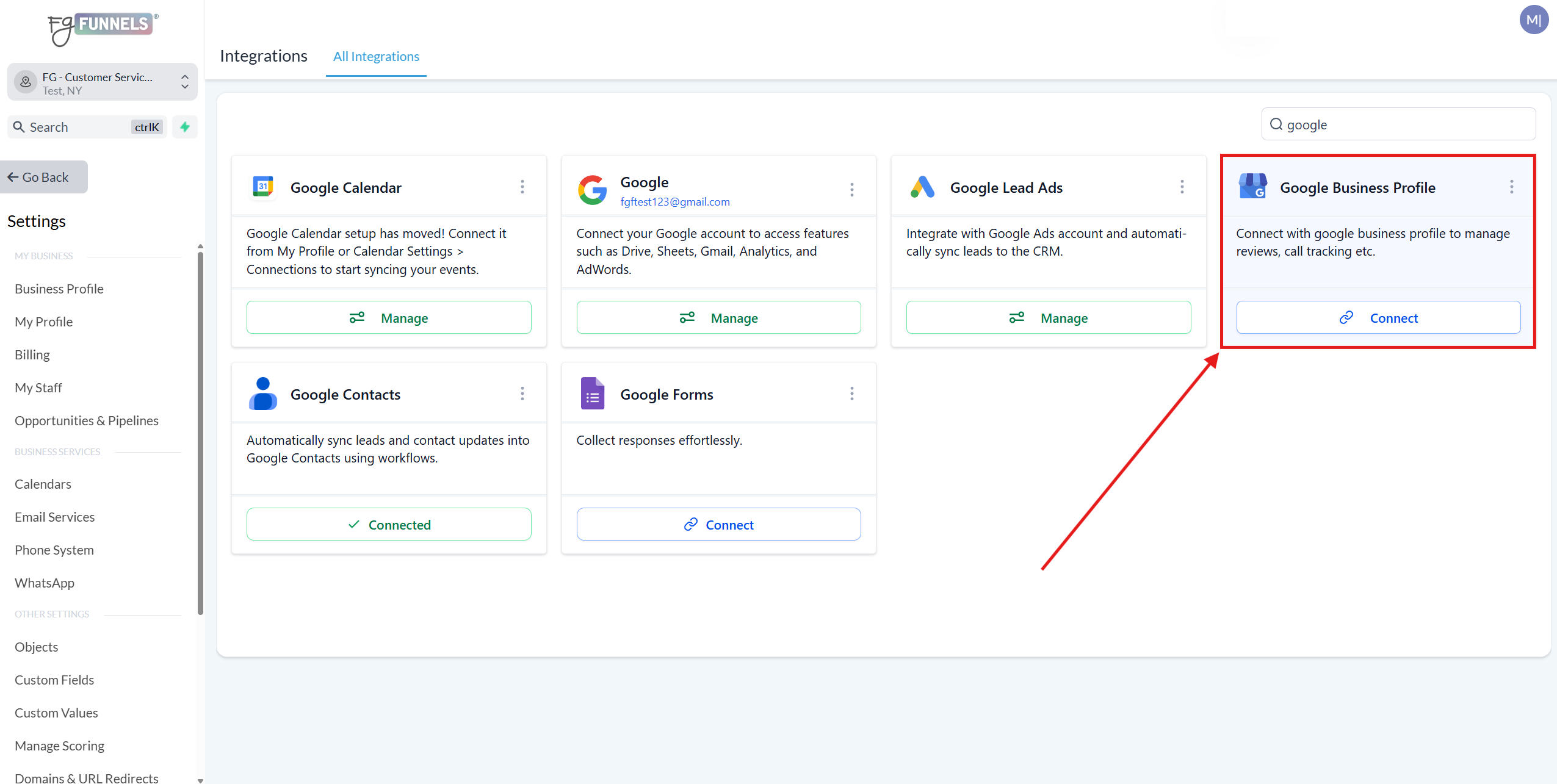Click Manage on the Google Lead Ads card
This screenshot has height=784, width=1557.
pos(1048,318)
